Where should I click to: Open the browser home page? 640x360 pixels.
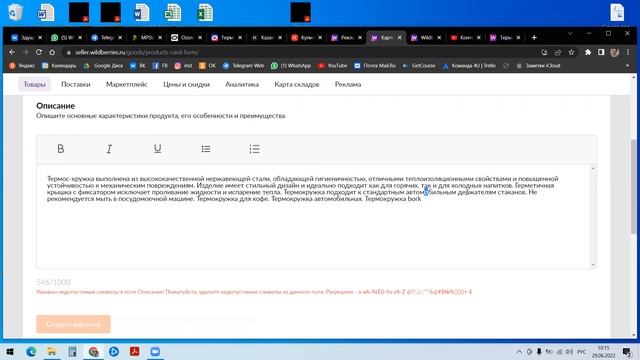pyautogui.click(x=52, y=52)
